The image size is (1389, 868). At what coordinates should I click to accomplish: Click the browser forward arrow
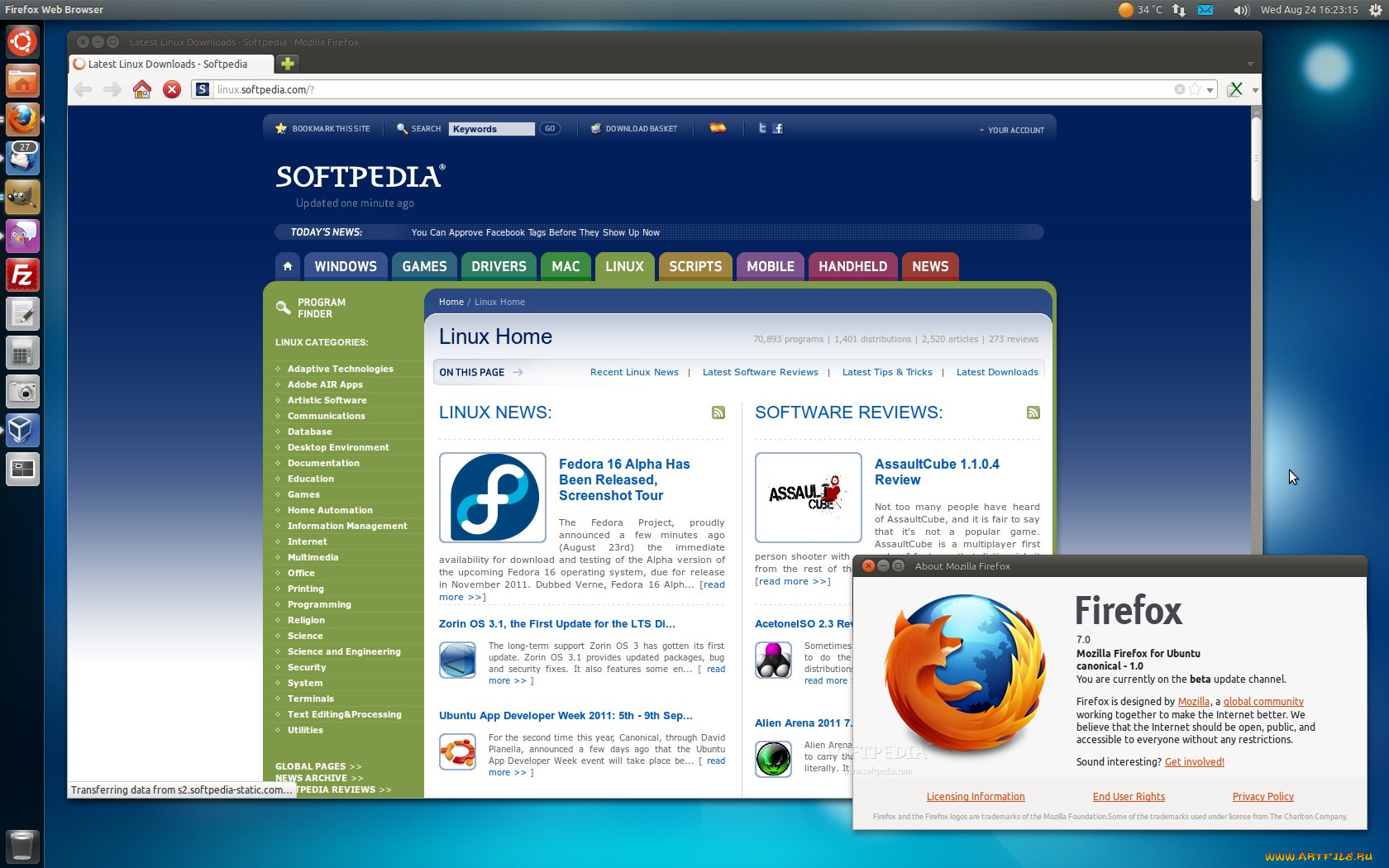(x=112, y=89)
